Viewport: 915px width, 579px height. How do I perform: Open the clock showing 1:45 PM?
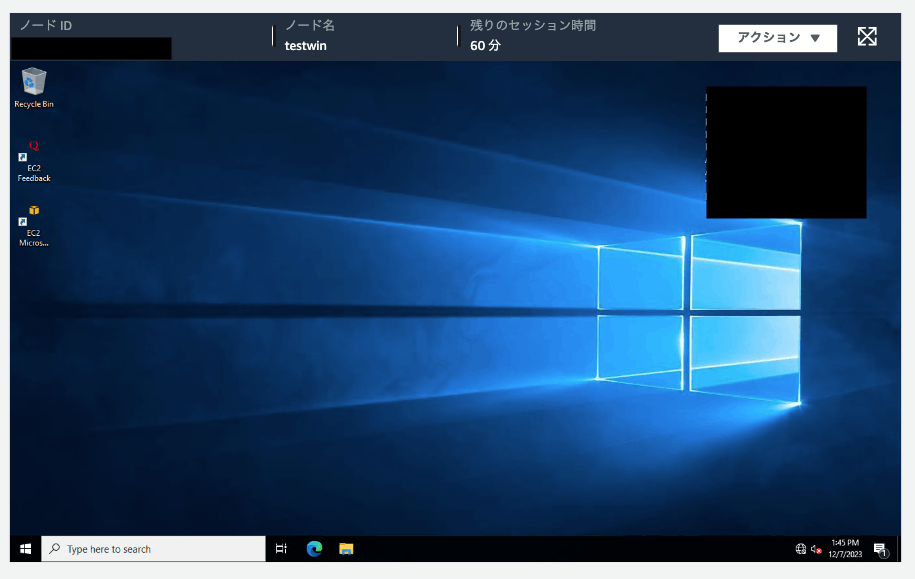tap(845, 549)
